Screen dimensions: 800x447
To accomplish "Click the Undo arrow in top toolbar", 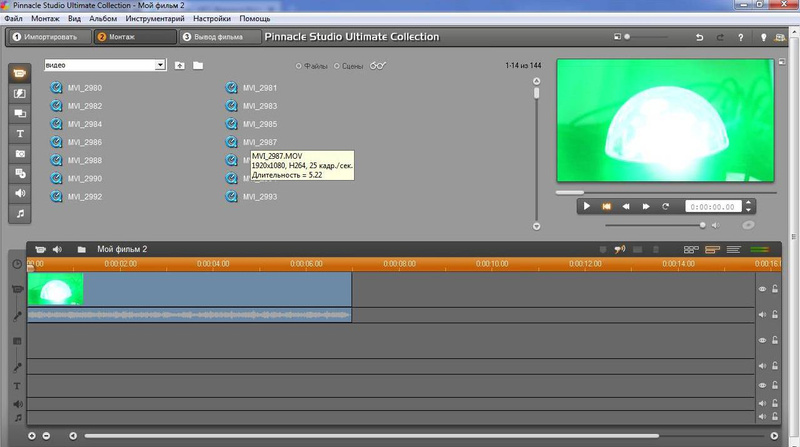I will point(699,37).
